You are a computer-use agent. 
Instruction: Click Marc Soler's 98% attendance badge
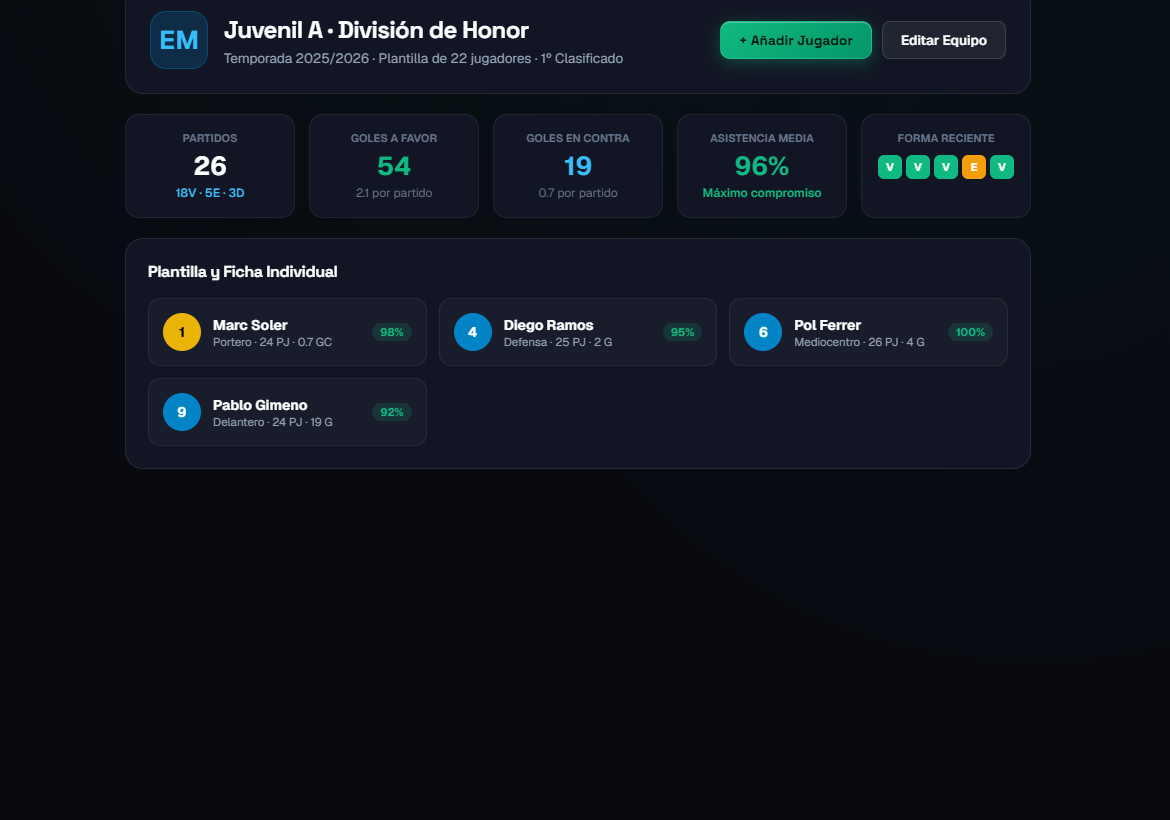392,332
